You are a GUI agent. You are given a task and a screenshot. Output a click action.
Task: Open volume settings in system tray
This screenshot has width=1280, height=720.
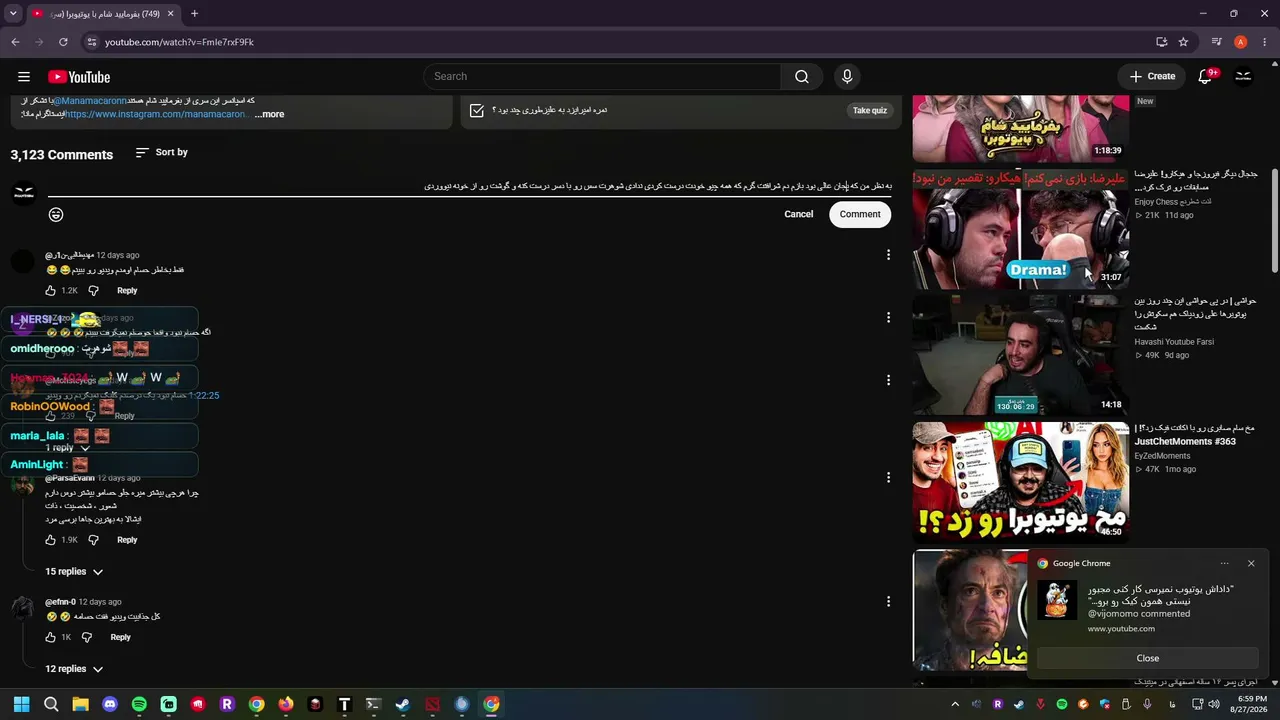pos(1214,704)
